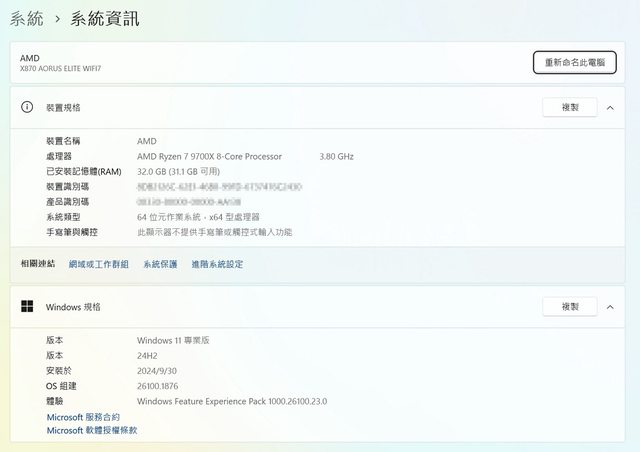This screenshot has height=452, width=640.
Task: Click the Windows logo icon beside Windows 規格
Action: click(x=27, y=307)
